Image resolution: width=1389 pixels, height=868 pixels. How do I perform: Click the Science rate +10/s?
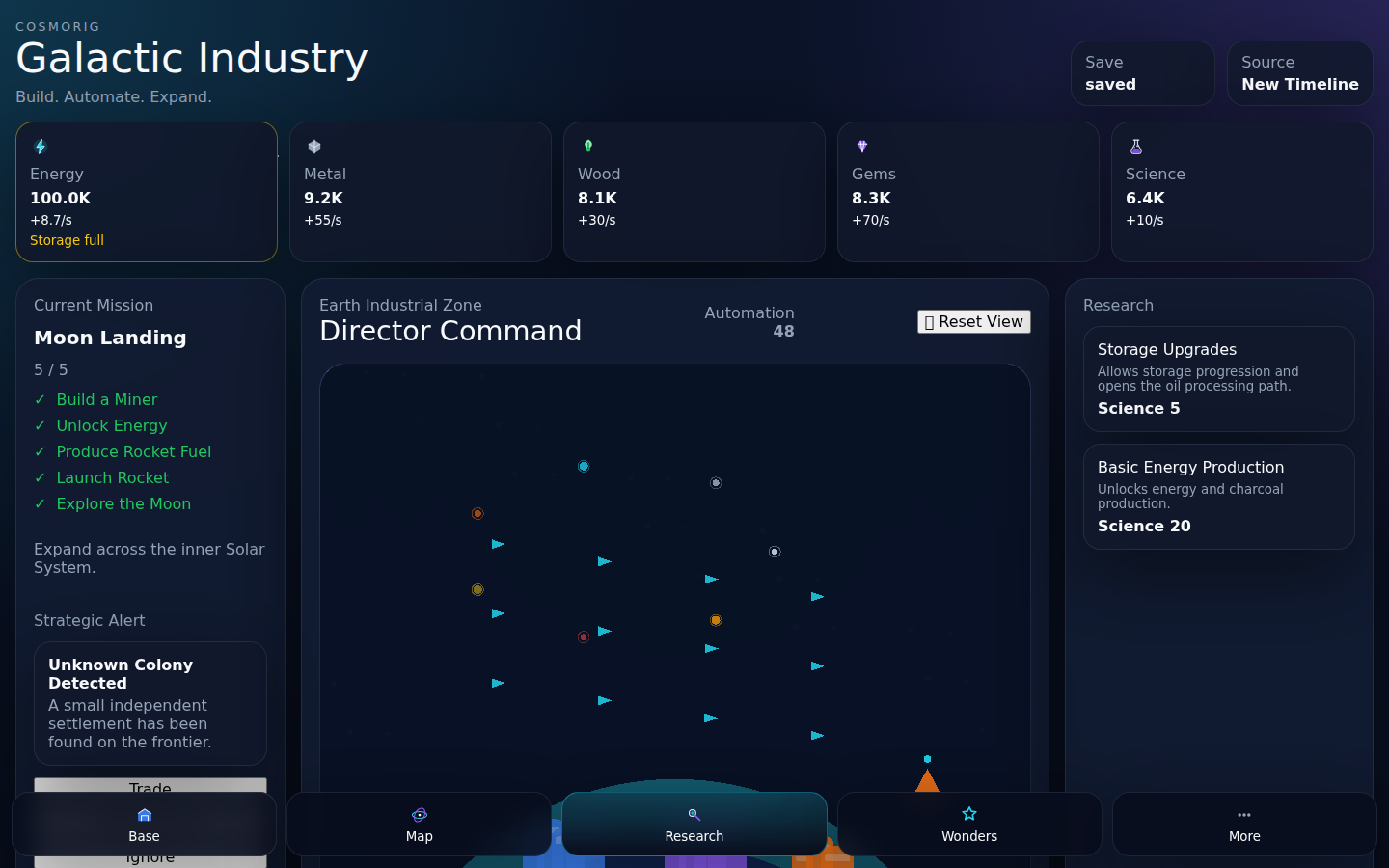[1145, 220]
